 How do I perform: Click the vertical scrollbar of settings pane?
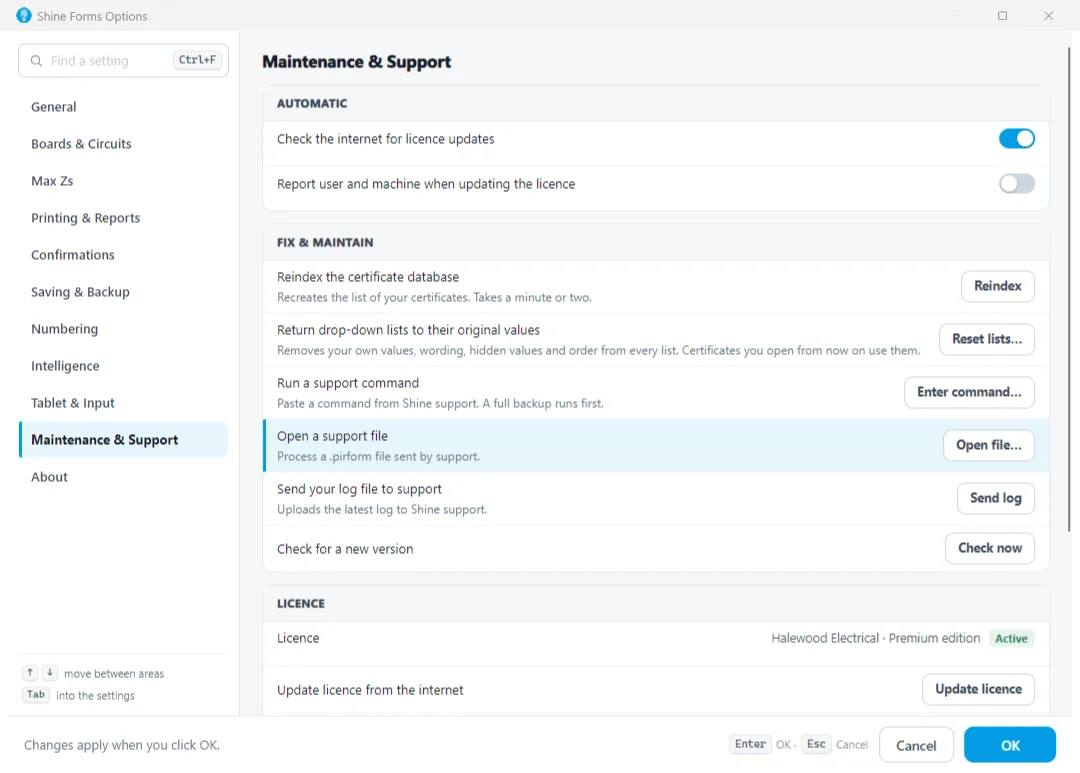pos(1069,289)
